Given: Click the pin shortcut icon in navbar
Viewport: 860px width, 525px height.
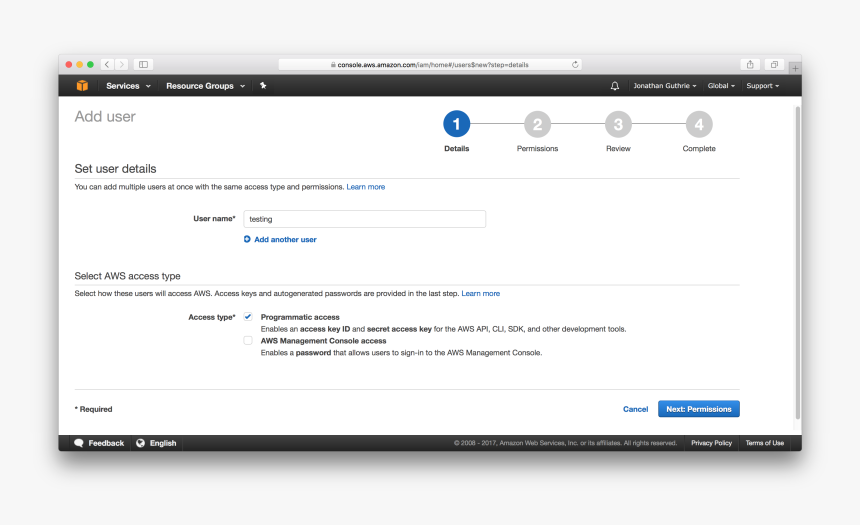Looking at the screenshot, I should pyautogui.click(x=263, y=86).
